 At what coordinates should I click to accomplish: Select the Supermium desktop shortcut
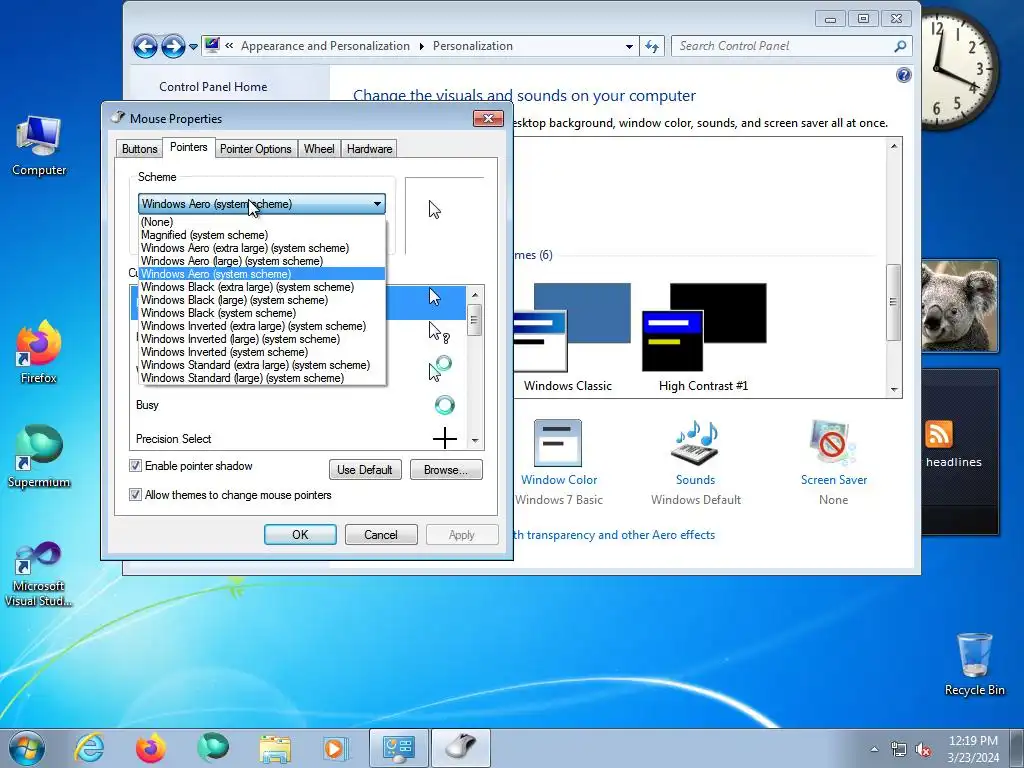[39, 456]
